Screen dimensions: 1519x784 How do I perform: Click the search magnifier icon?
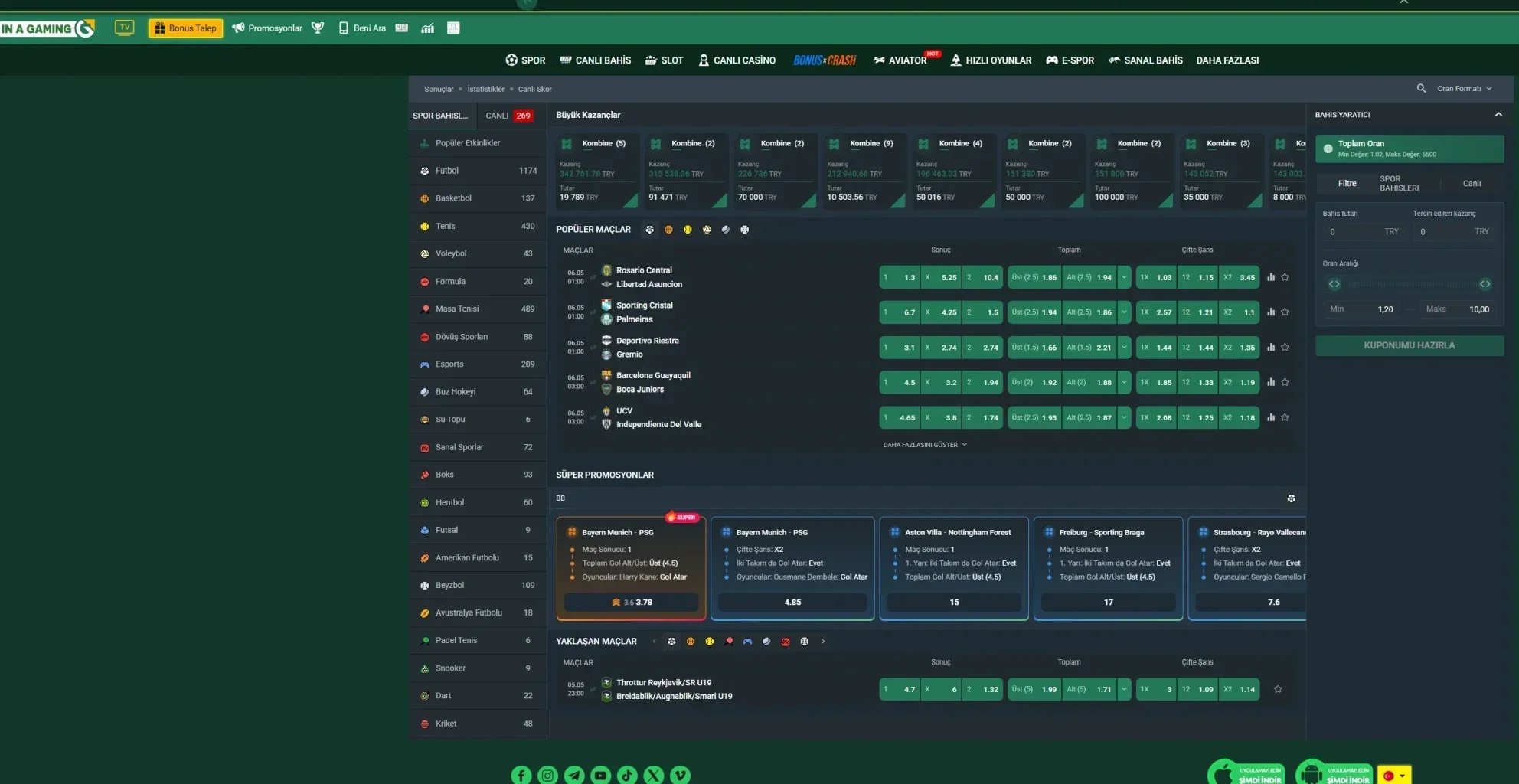[1421, 89]
